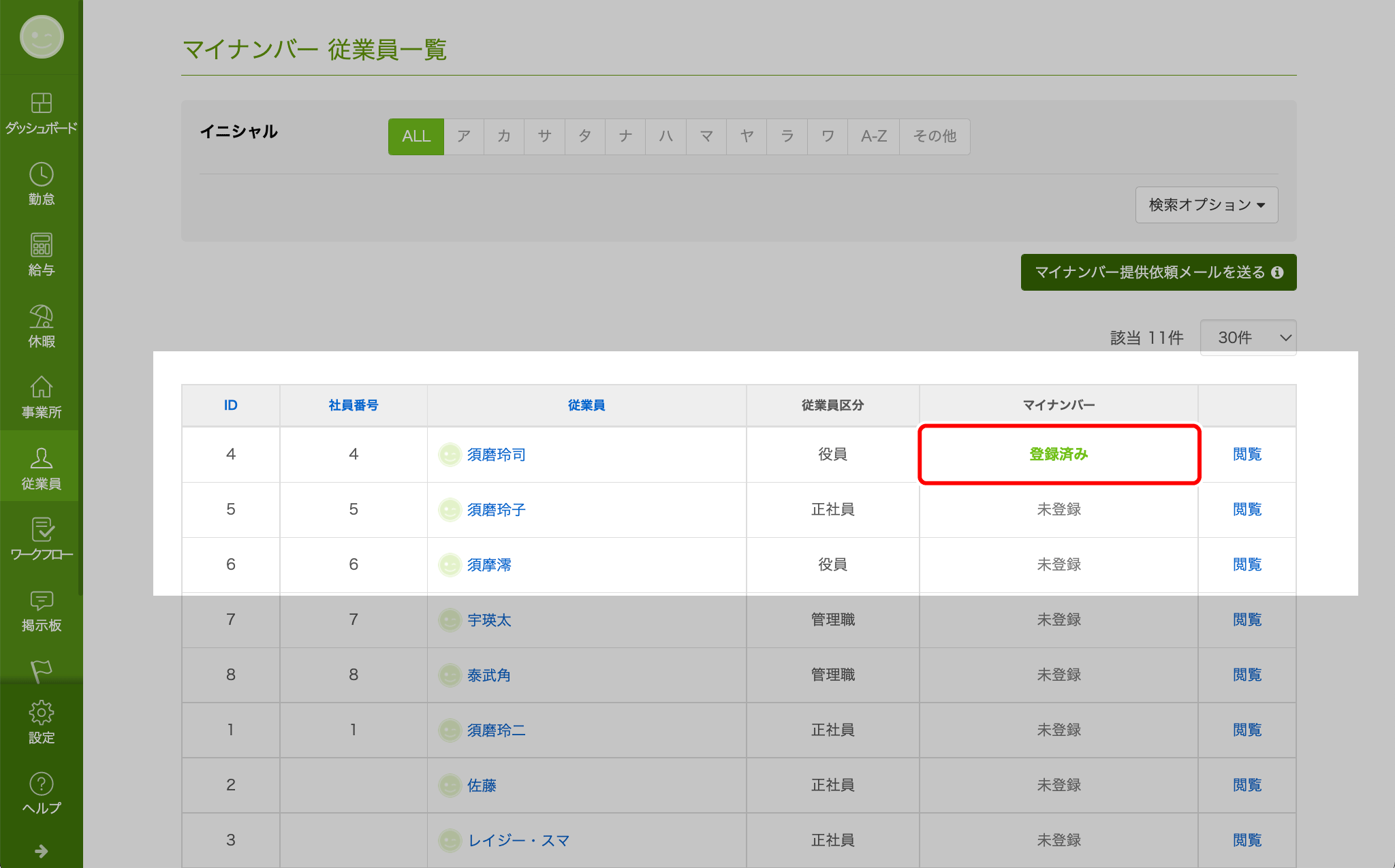Open the 30件 page size dropdown

1248,338
